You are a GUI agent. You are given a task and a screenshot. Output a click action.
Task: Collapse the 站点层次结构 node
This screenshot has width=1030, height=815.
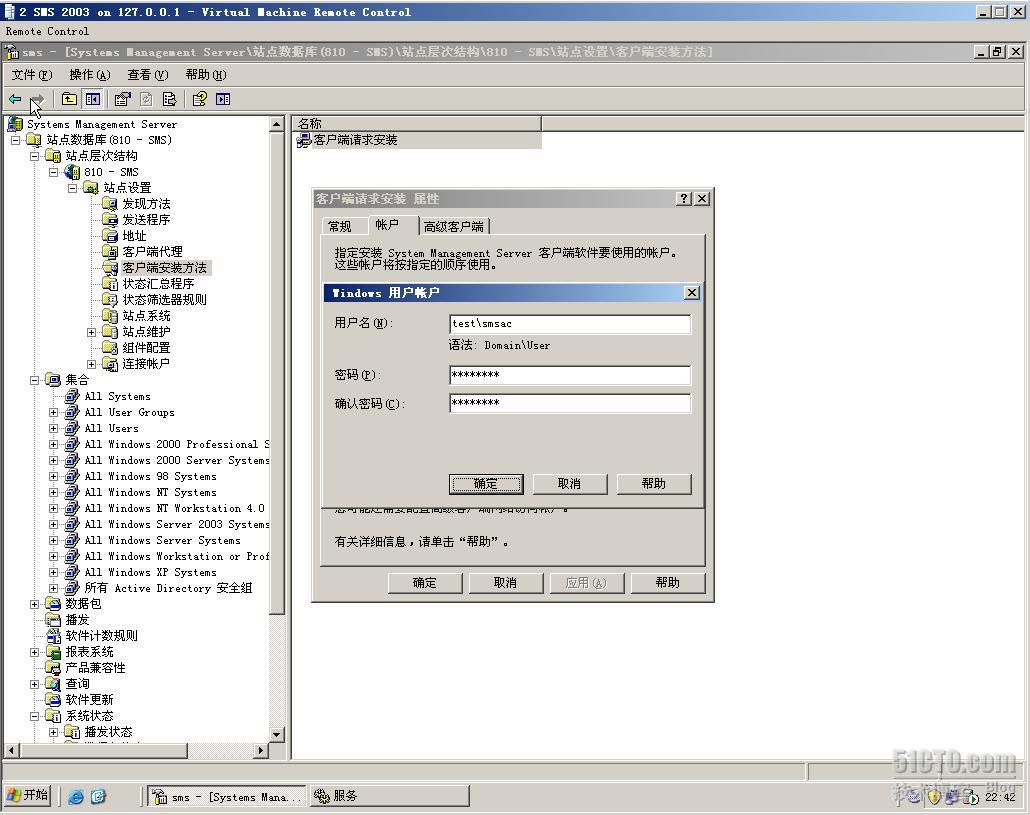pyautogui.click(x=34, y=156)
